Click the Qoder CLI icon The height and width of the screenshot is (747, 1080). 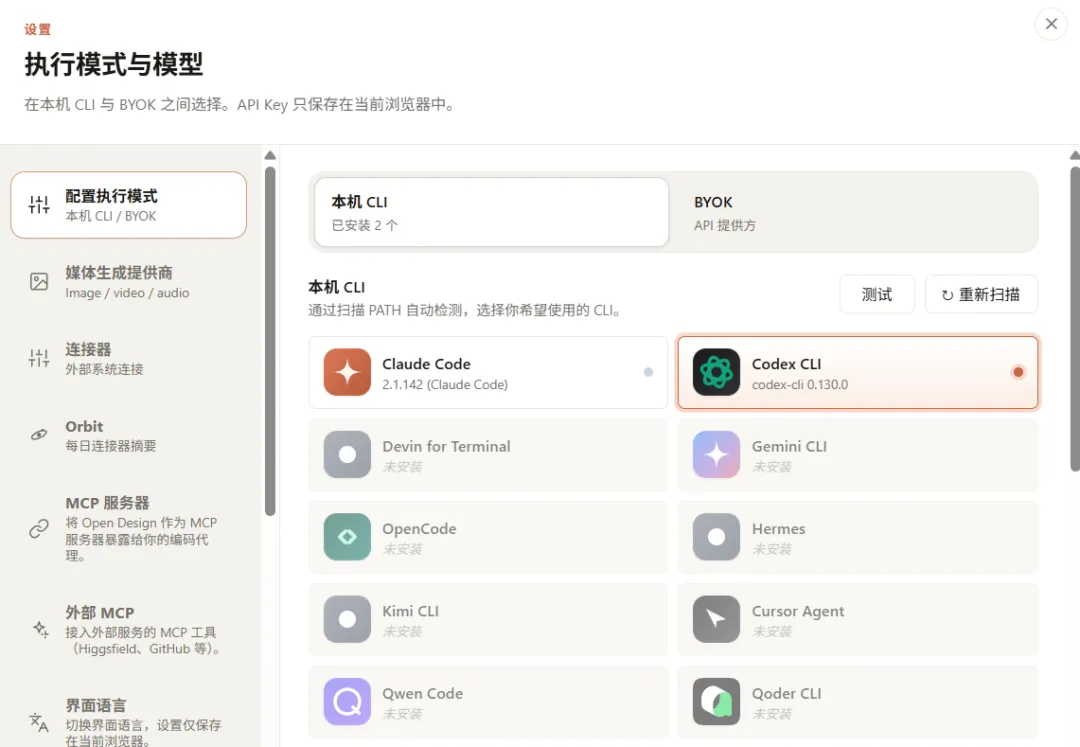click(x=716, y=702)
